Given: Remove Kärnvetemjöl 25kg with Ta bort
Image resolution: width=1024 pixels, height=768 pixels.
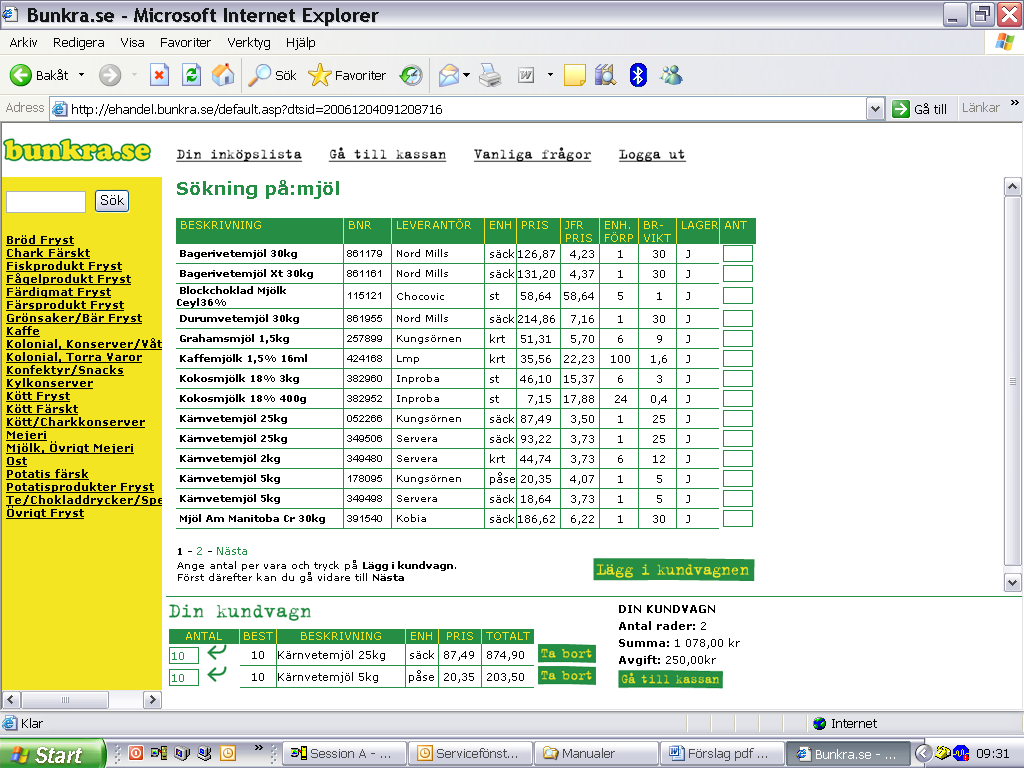Looking at the screenshot, I should 566,654.
